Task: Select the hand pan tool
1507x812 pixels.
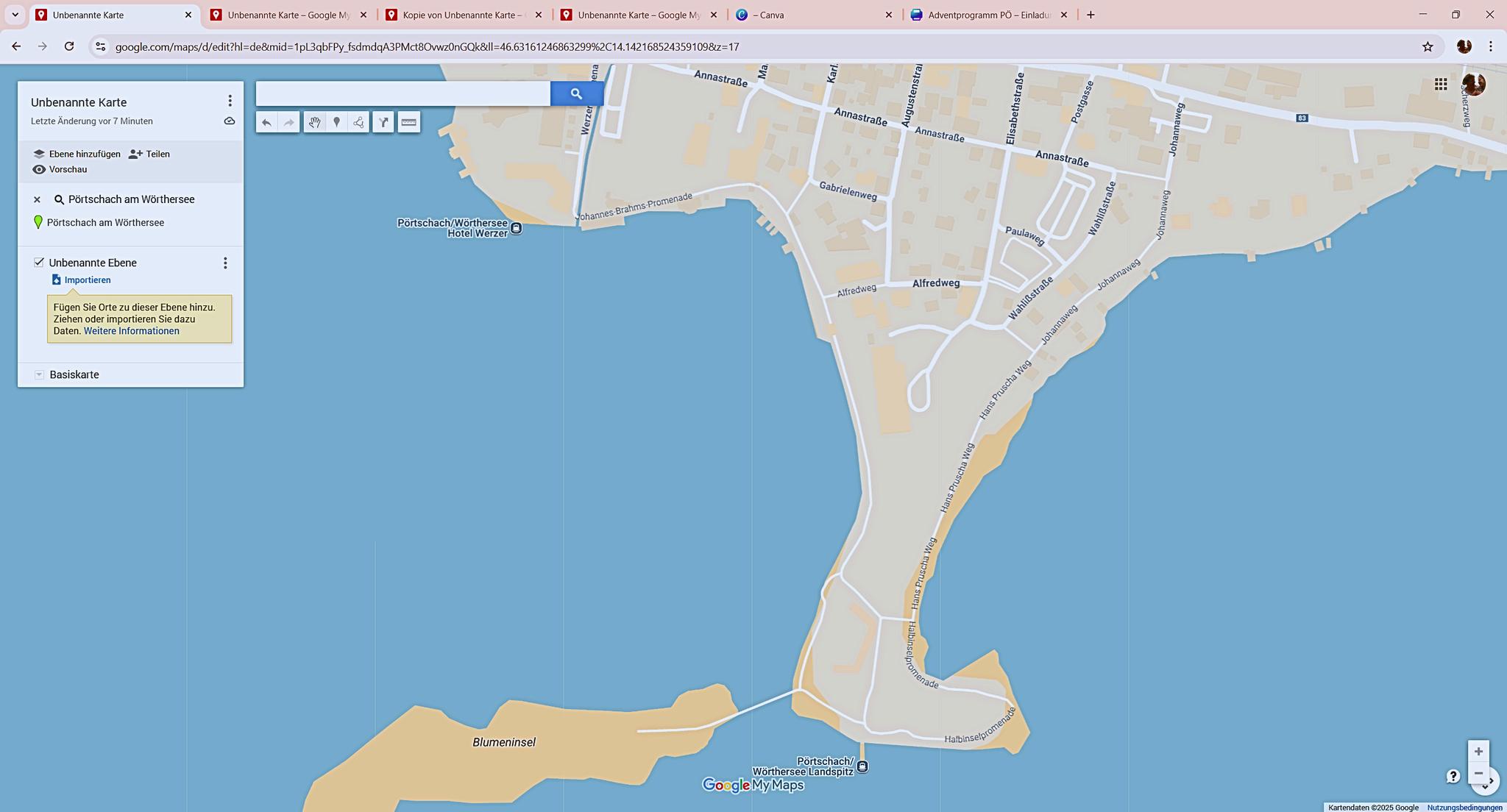Action: coord(314,122)
